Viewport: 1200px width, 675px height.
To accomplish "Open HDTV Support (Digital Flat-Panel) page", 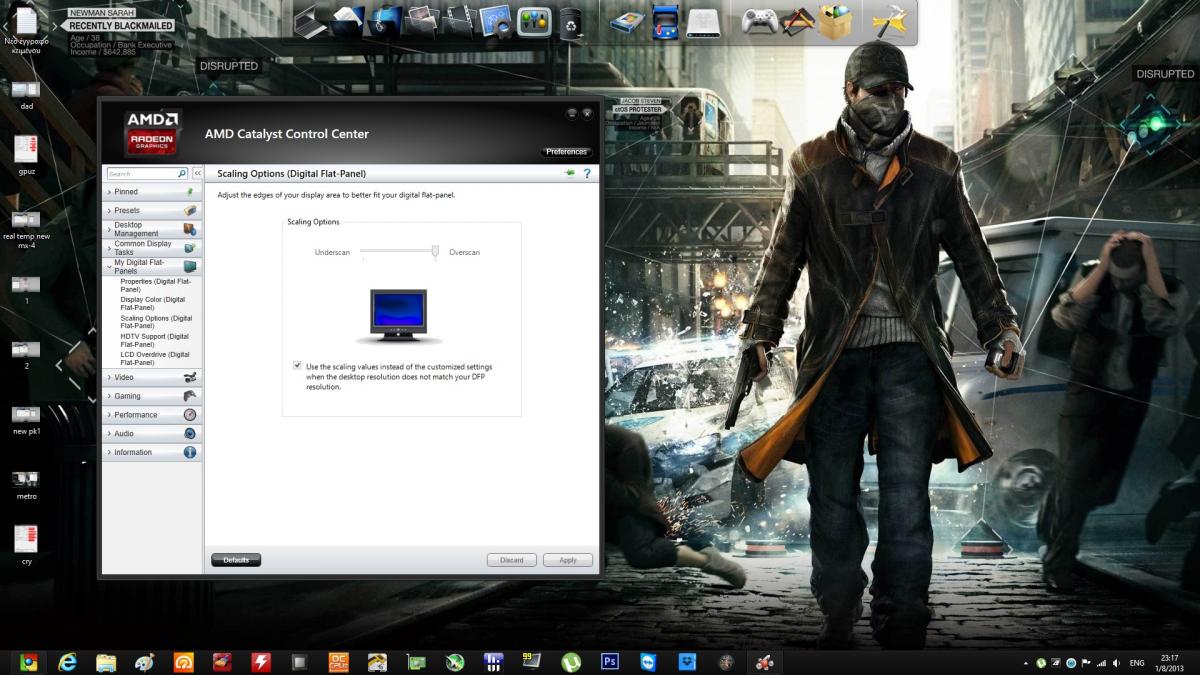I will point(155,340).
